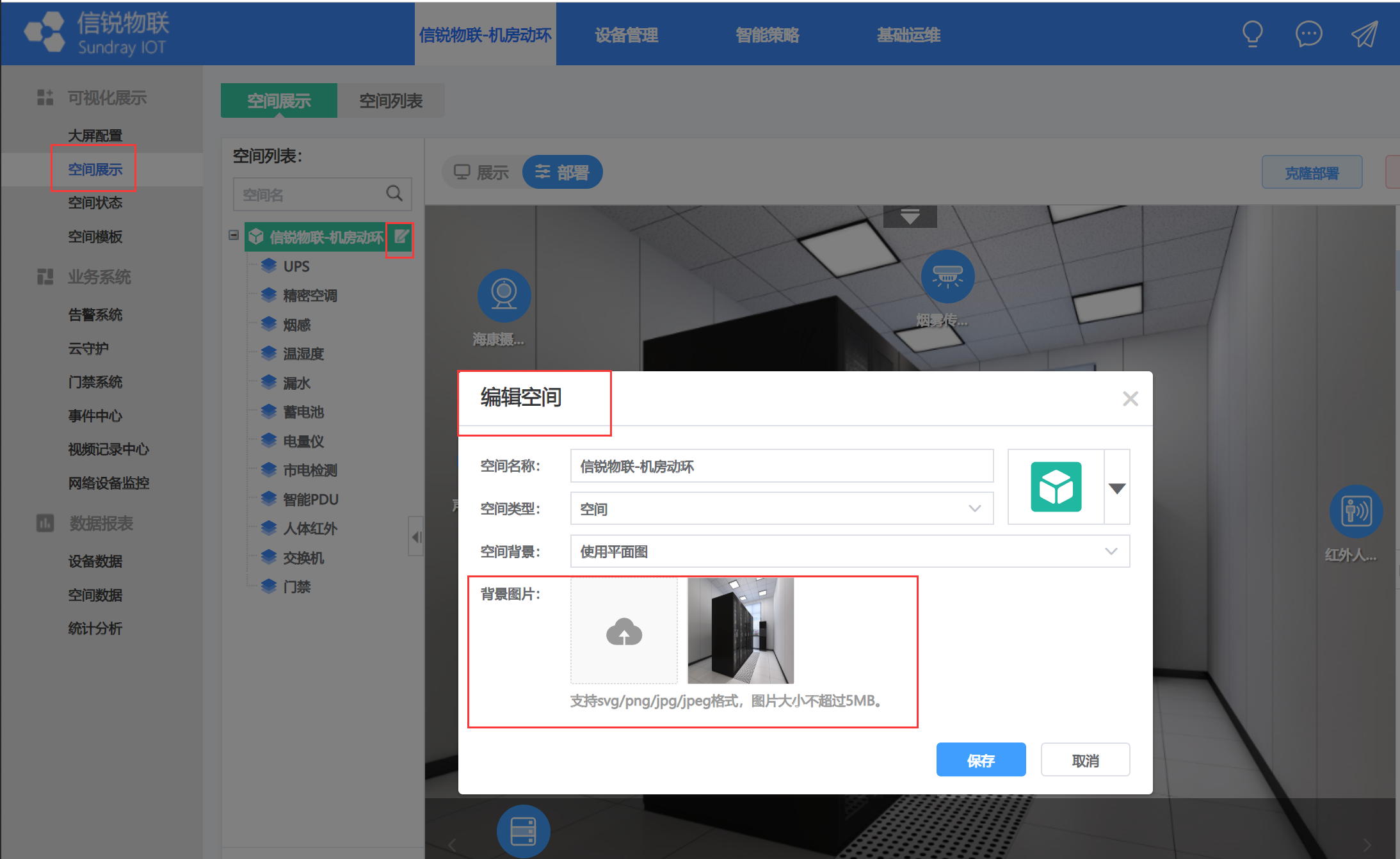Select the 空间展示 tab
The image size is (1400, 859).
point(279,100)
